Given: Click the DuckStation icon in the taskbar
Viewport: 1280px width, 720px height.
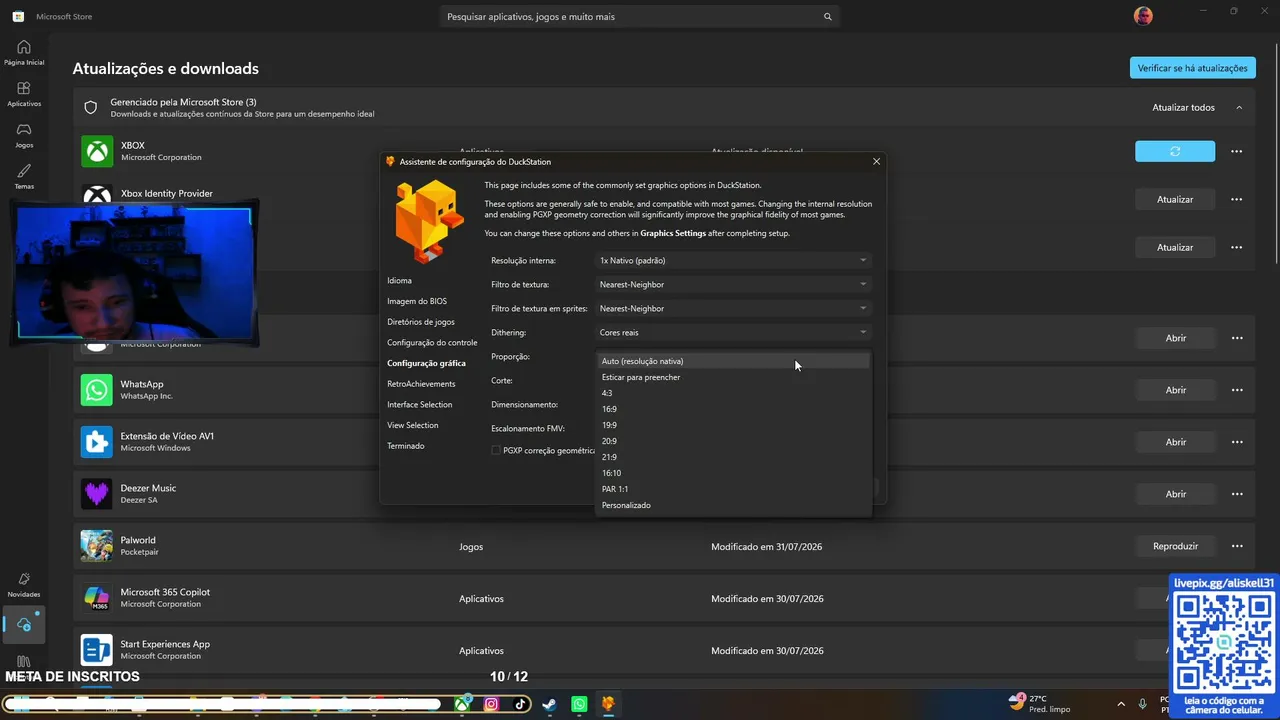Looking at the screenshot, I should click(x=608, y=704).
